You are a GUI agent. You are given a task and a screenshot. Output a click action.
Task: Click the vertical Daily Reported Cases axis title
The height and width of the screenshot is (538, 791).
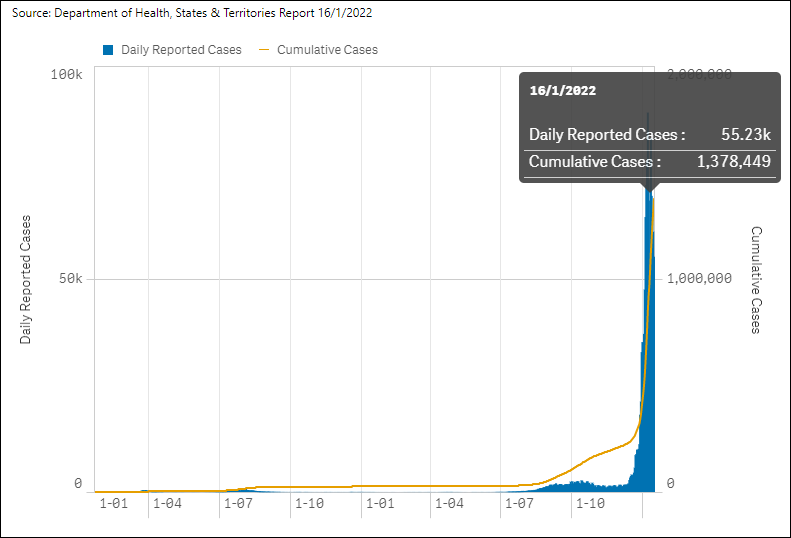pos(26,279)
